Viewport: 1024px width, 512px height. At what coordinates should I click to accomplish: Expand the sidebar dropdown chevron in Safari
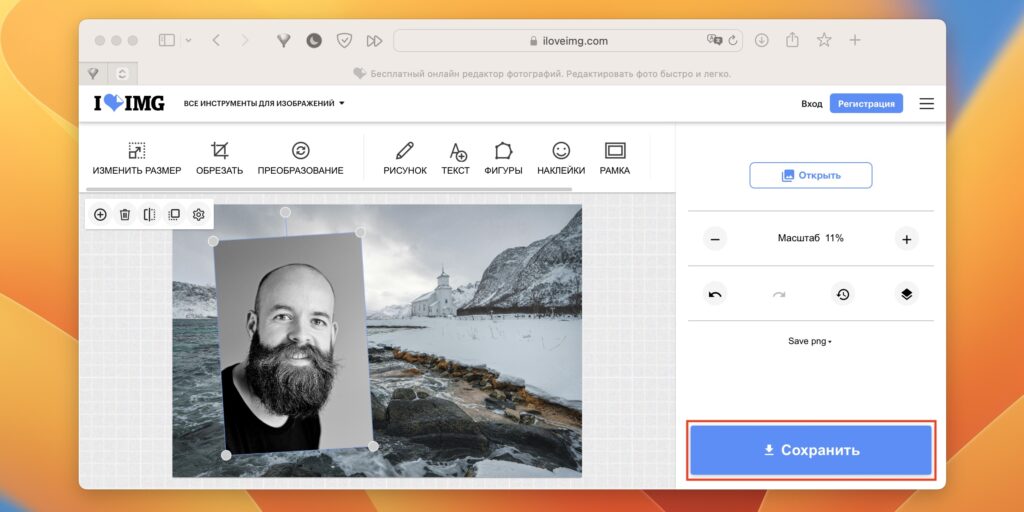click(x=188, y=40)
